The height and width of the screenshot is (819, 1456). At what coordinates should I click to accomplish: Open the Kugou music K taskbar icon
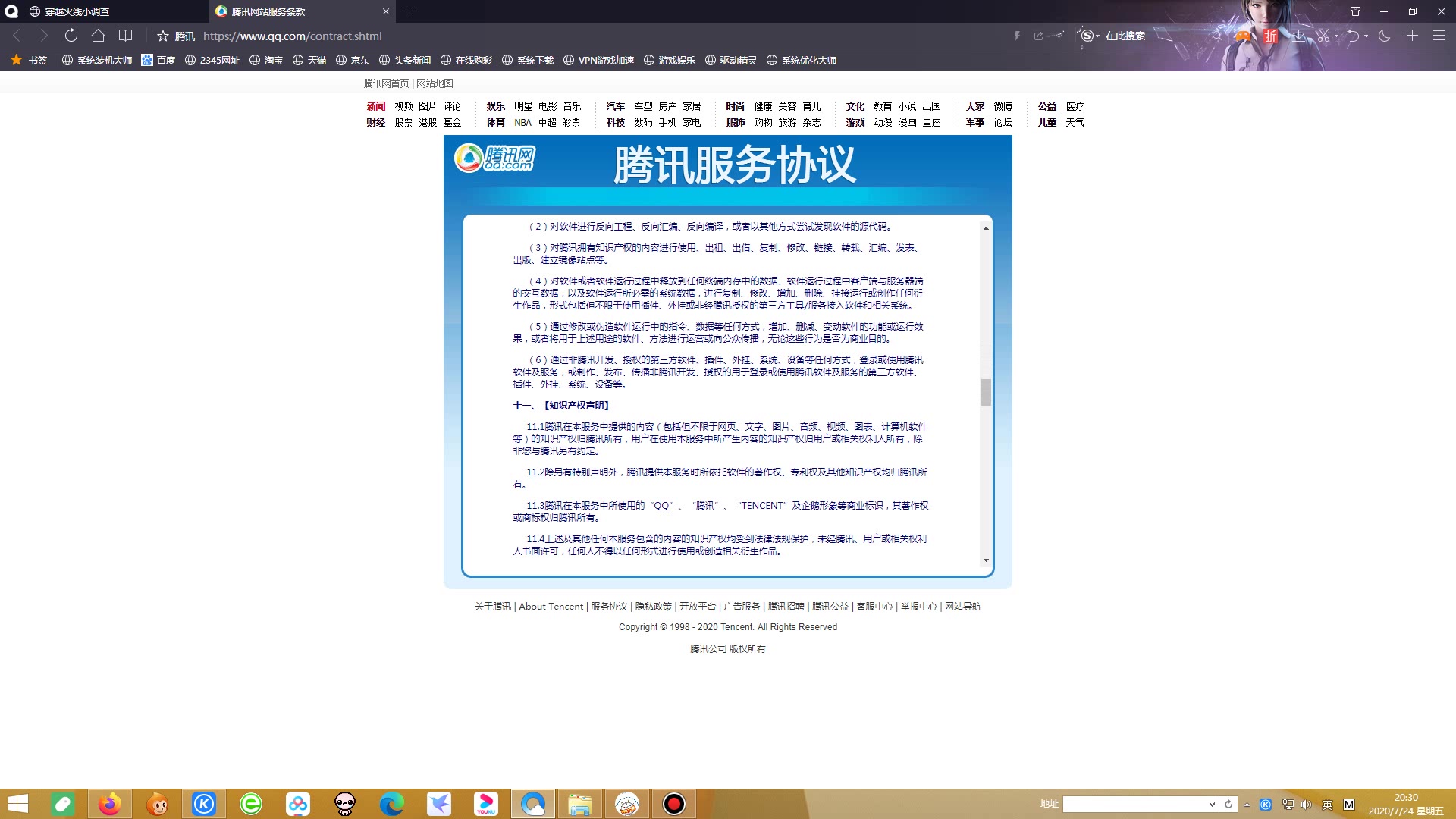[x=204, y=804]
